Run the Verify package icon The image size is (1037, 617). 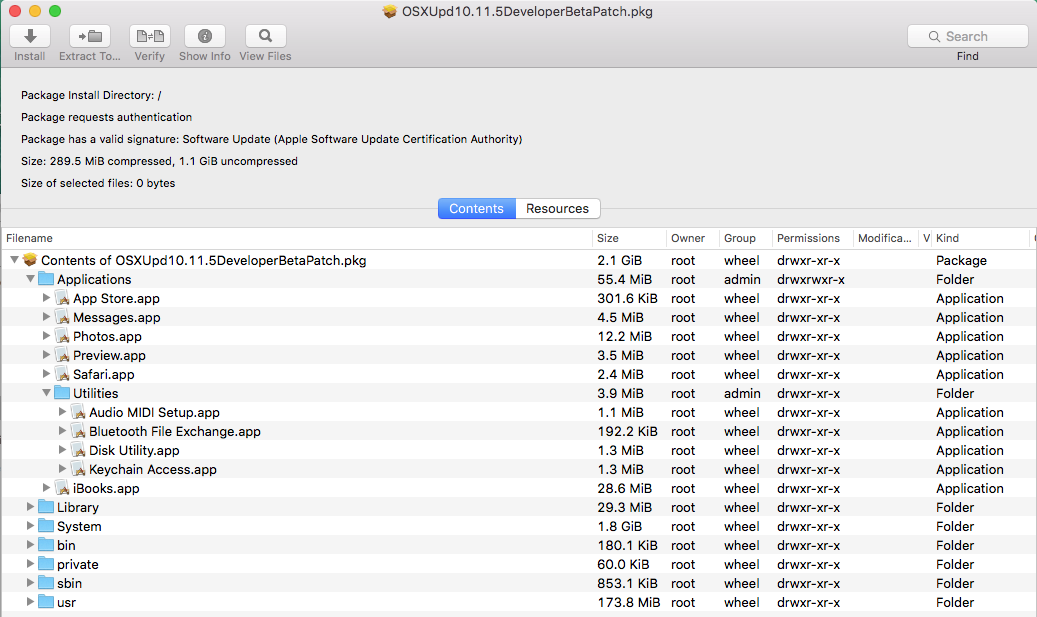[x=149, y=36]
